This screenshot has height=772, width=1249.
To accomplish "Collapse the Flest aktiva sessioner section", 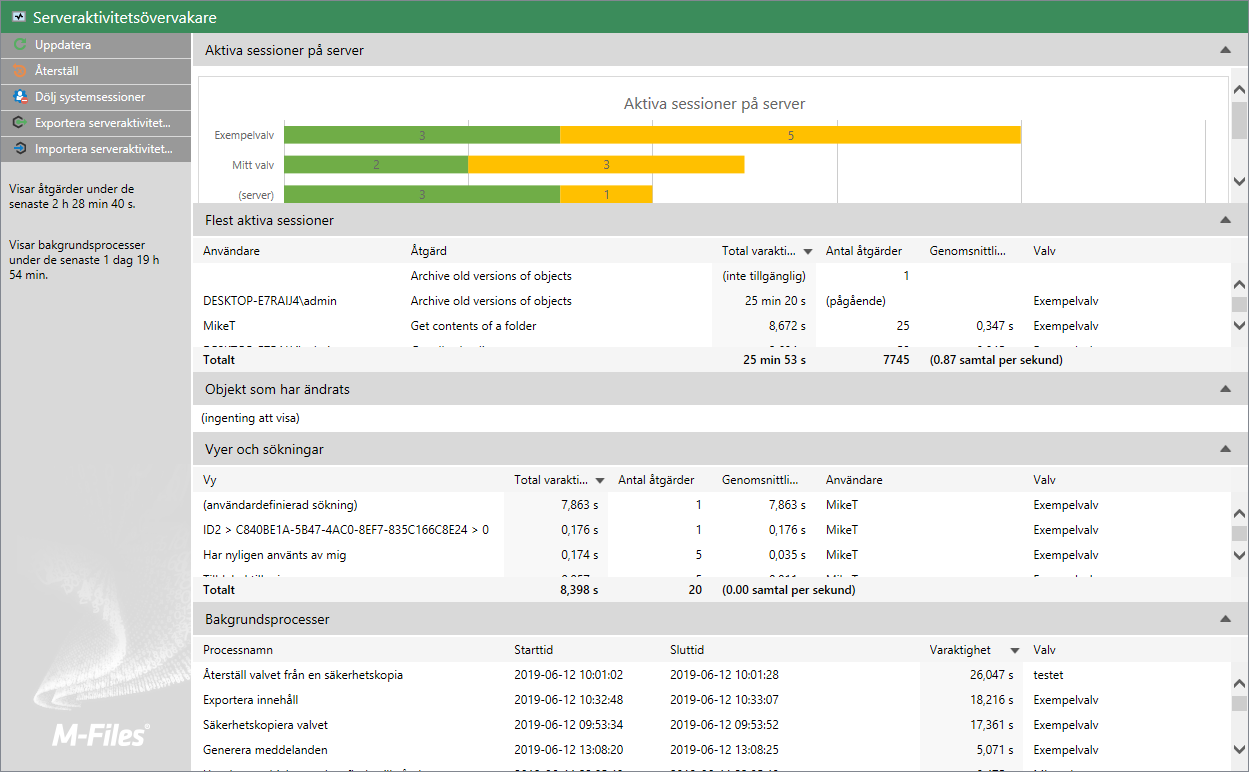I will (x=1225, y=220).
